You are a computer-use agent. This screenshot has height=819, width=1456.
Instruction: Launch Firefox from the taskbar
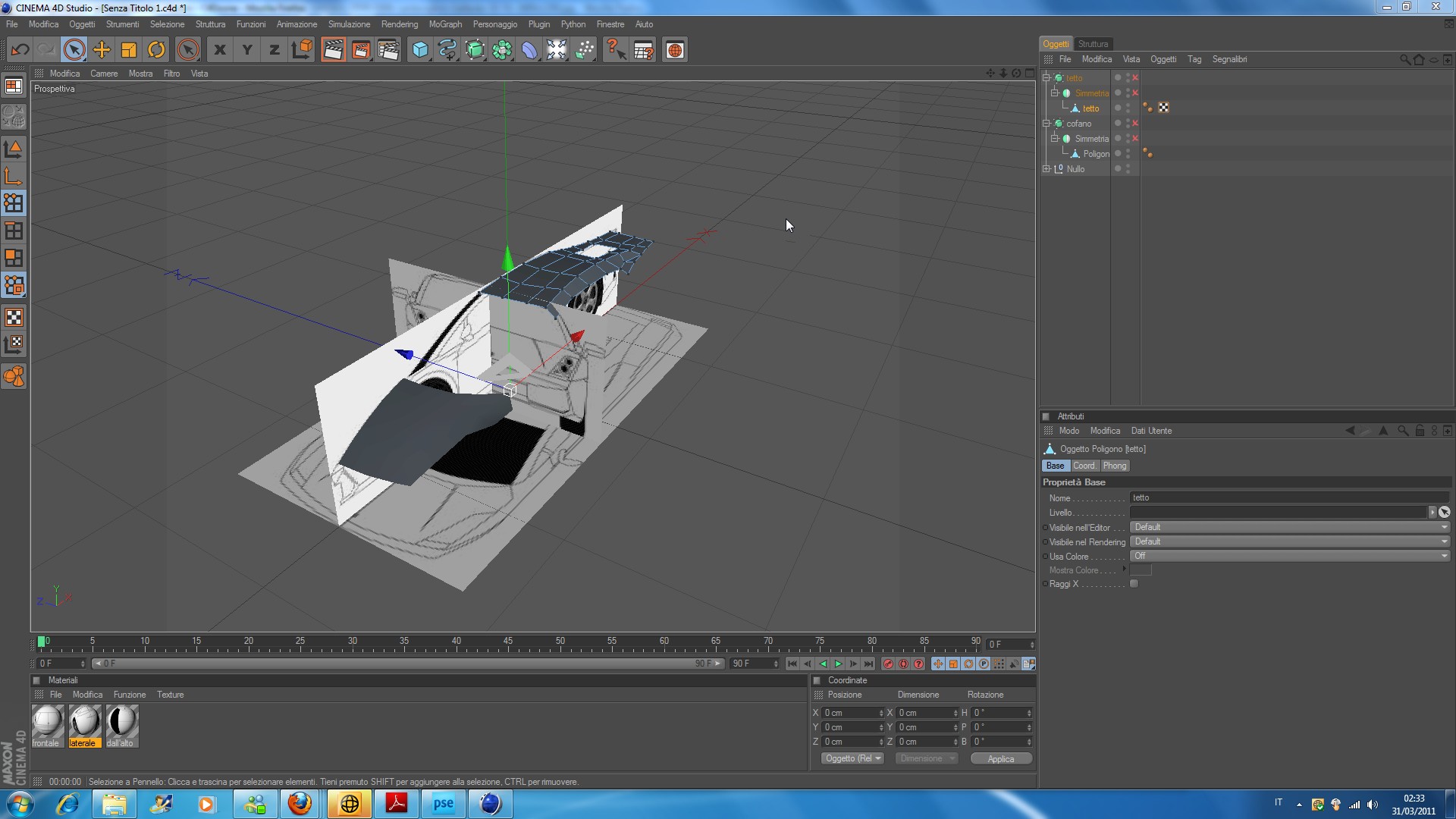(300, 804)
